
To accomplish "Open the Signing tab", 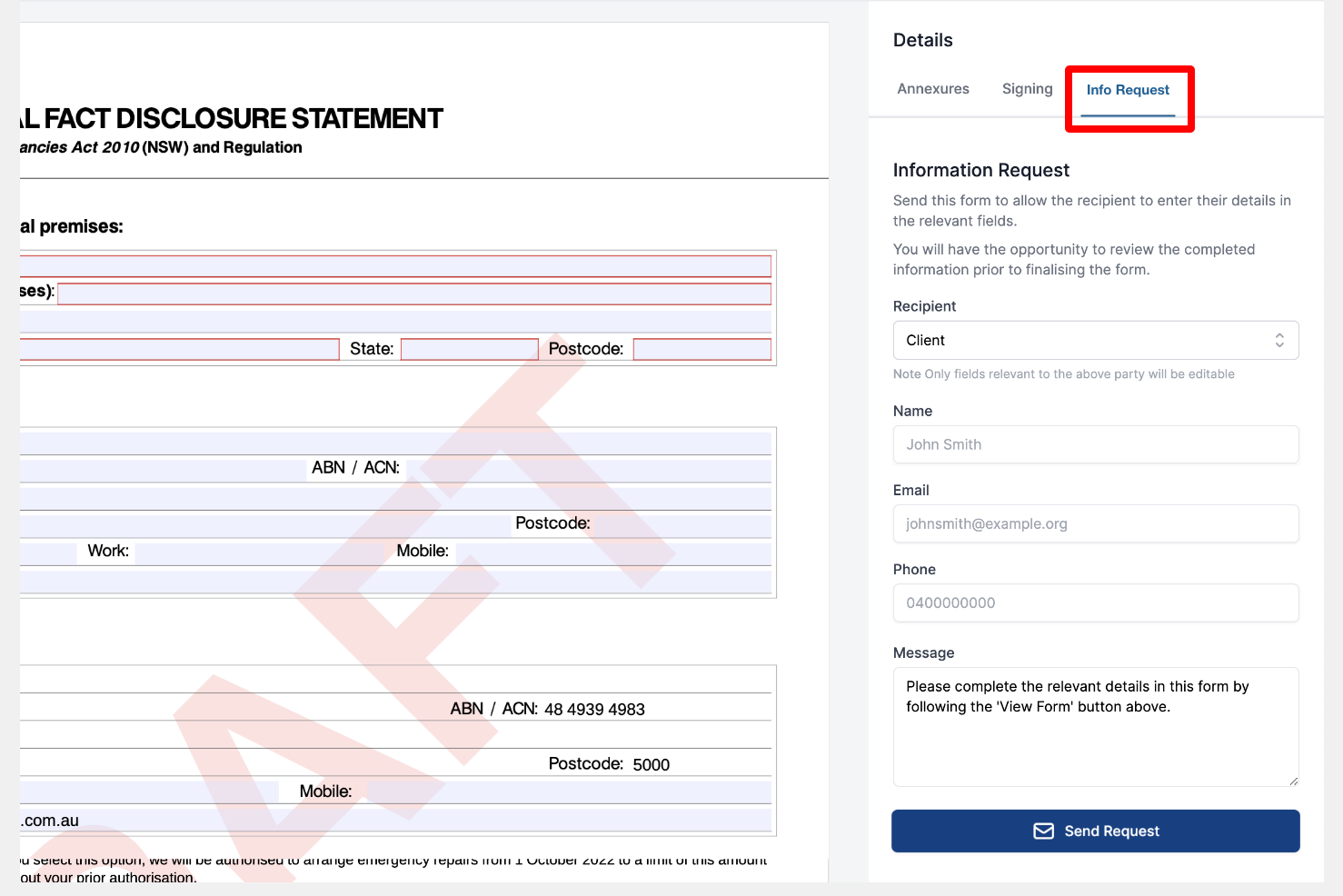I will (x=1027, y=89).
